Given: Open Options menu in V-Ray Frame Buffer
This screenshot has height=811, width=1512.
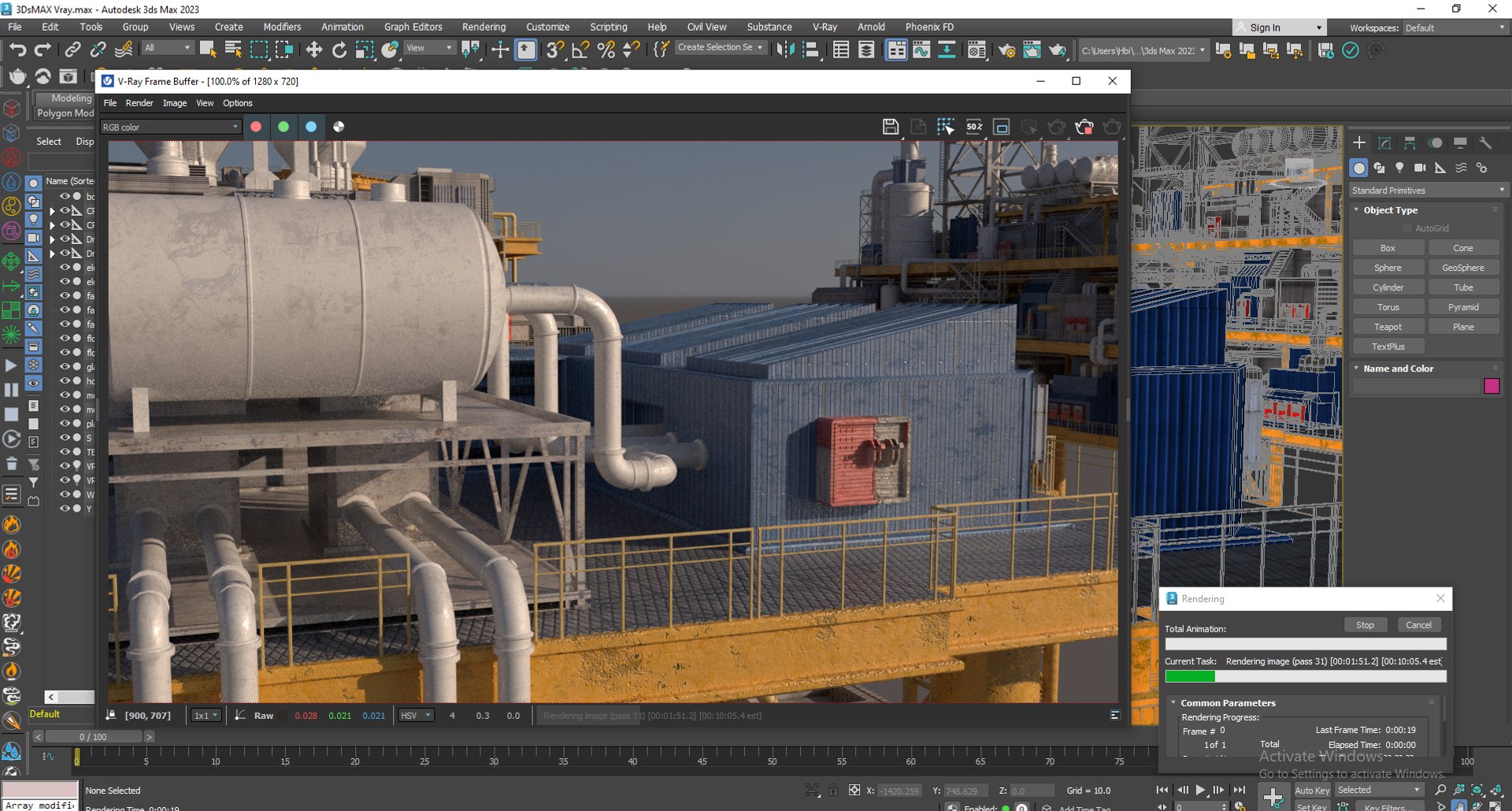Looking at the screenshot, I should [237, 103].
